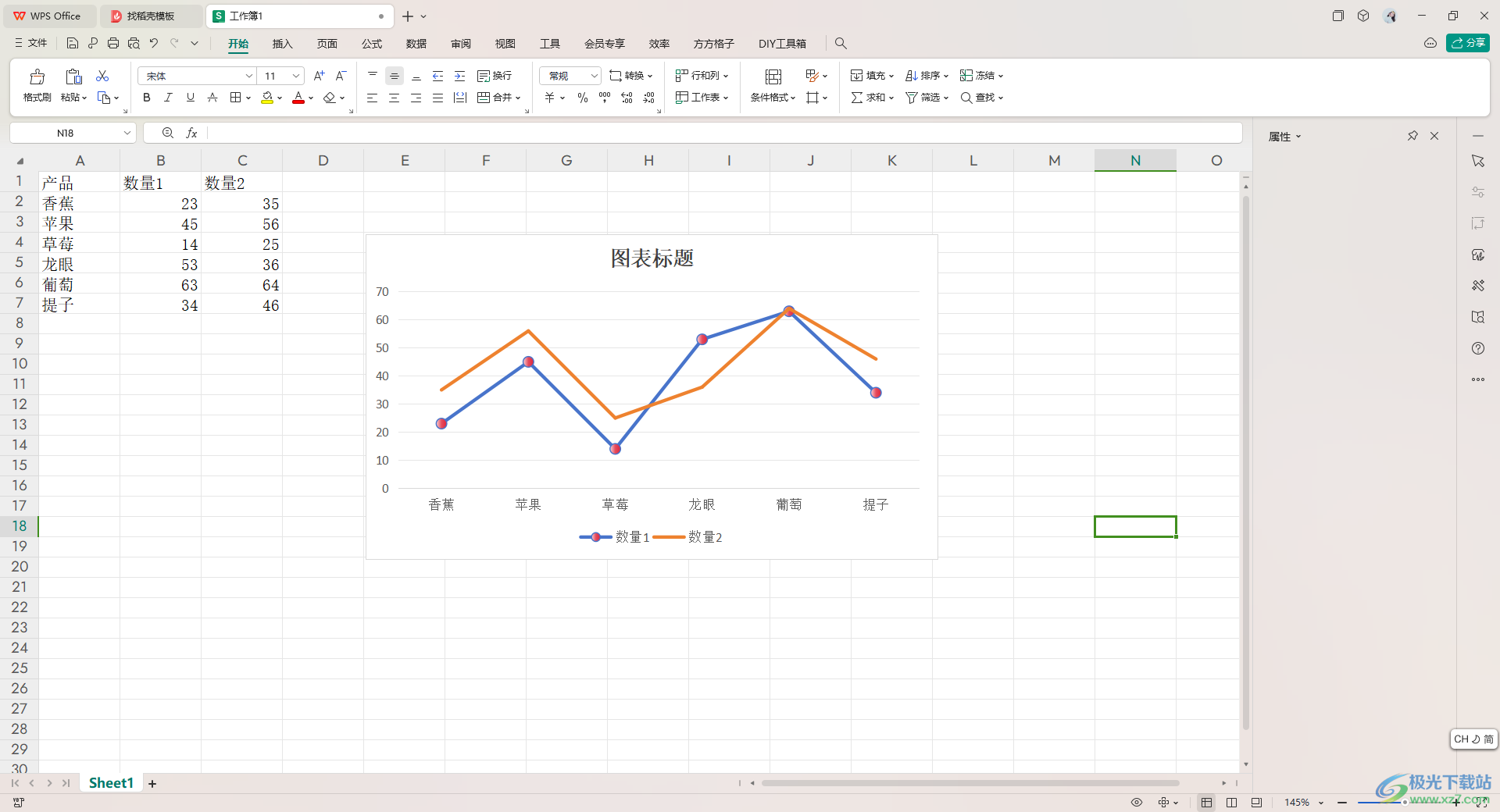Click the Undo arrow icon
This screenshot has height=812, width=1500.
(x=154, y=44)
